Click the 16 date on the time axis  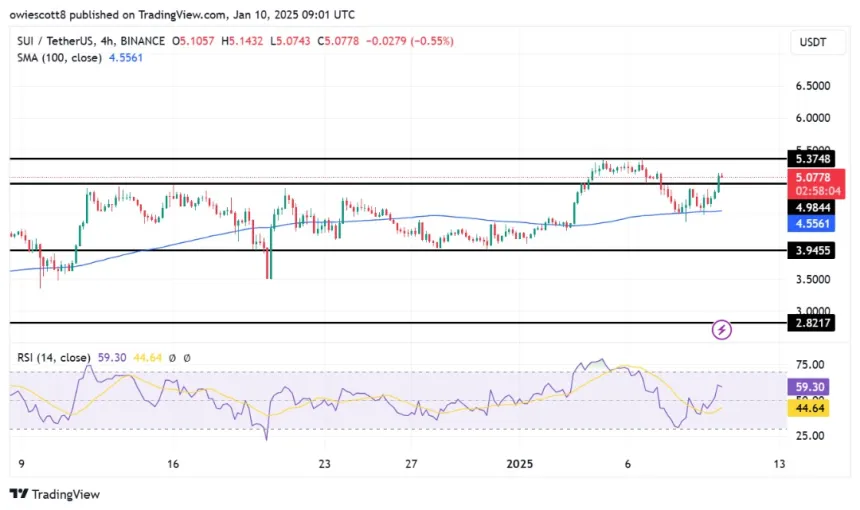(173, 464)
